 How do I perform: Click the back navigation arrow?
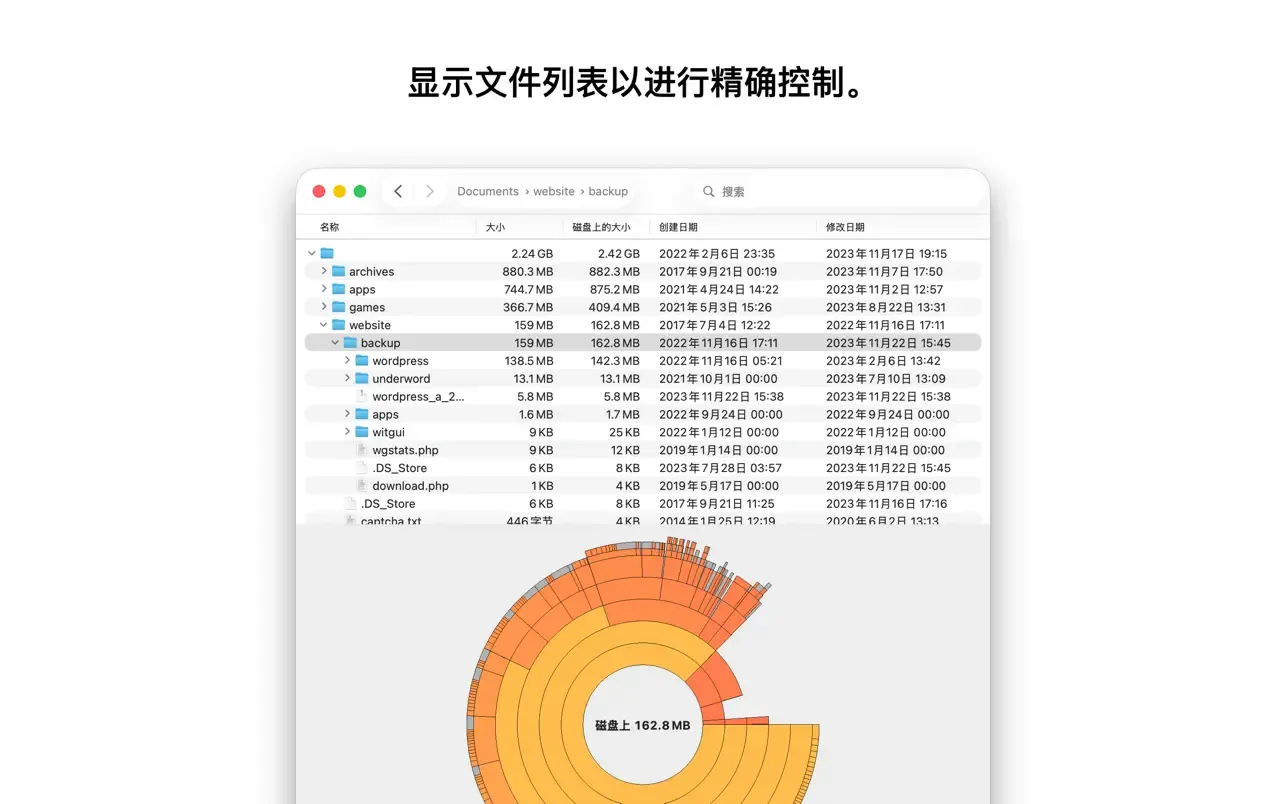[x=398, y=191]
